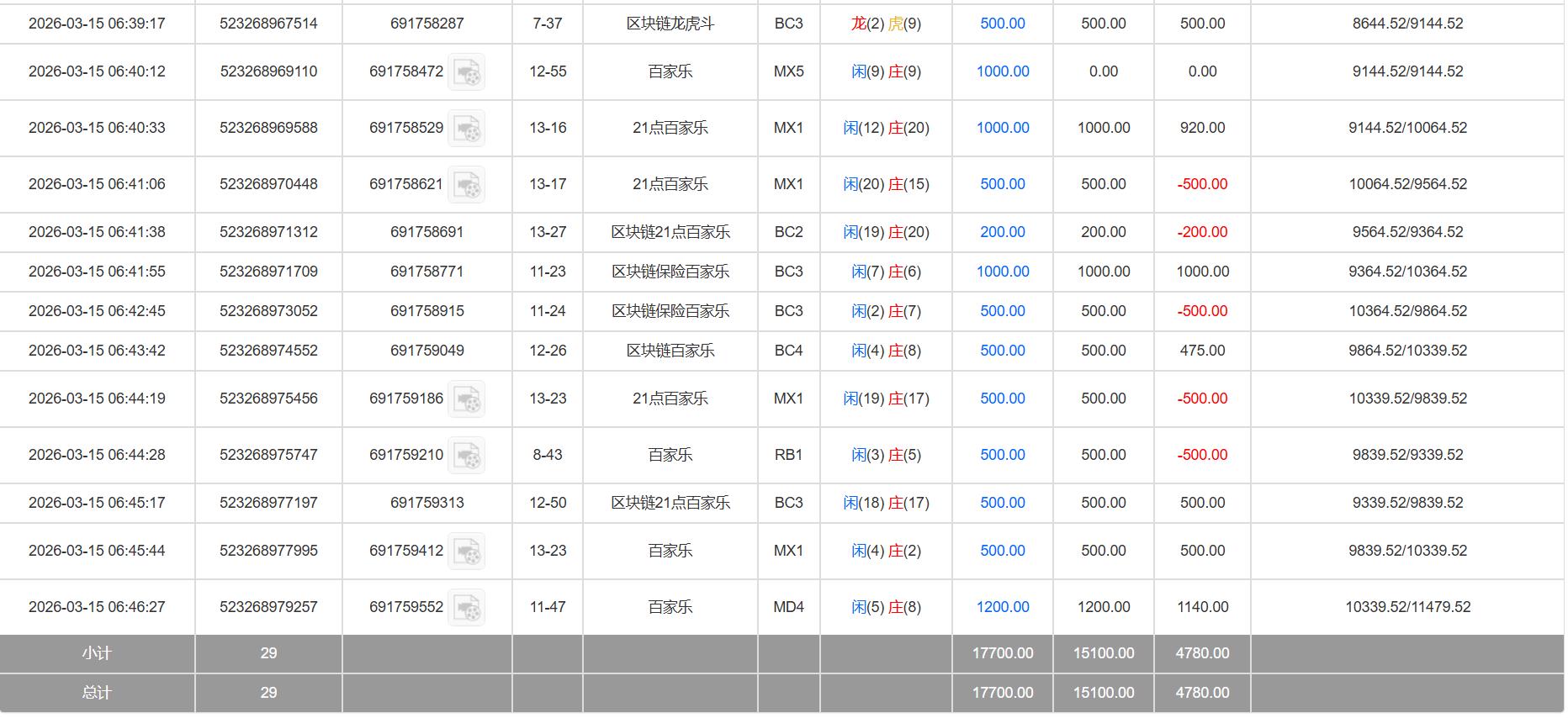Select the 小计 subtotal row label
Viewport: 1568px width, 718px height.
point(97,653)
